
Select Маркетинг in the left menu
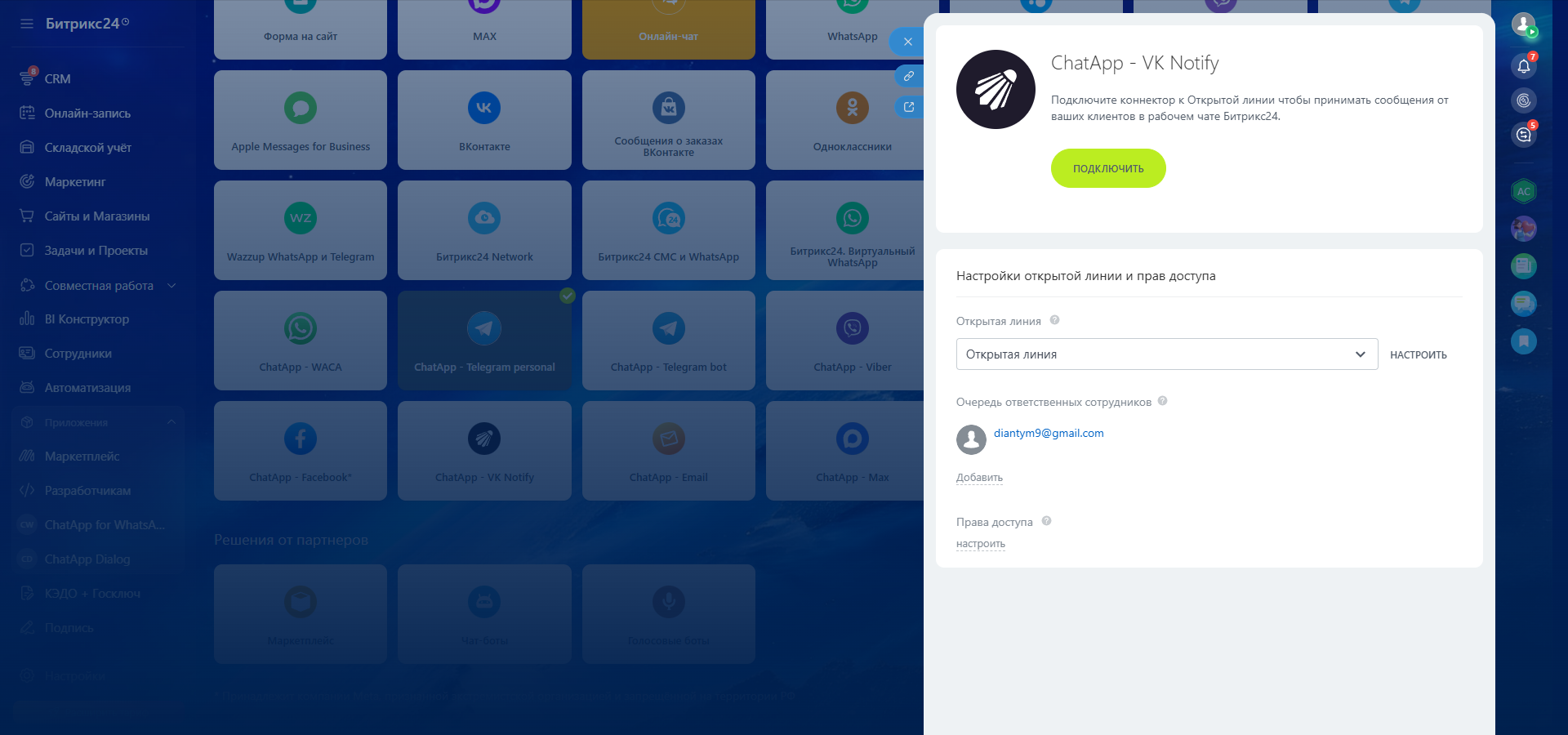click(x=75, y=182)
